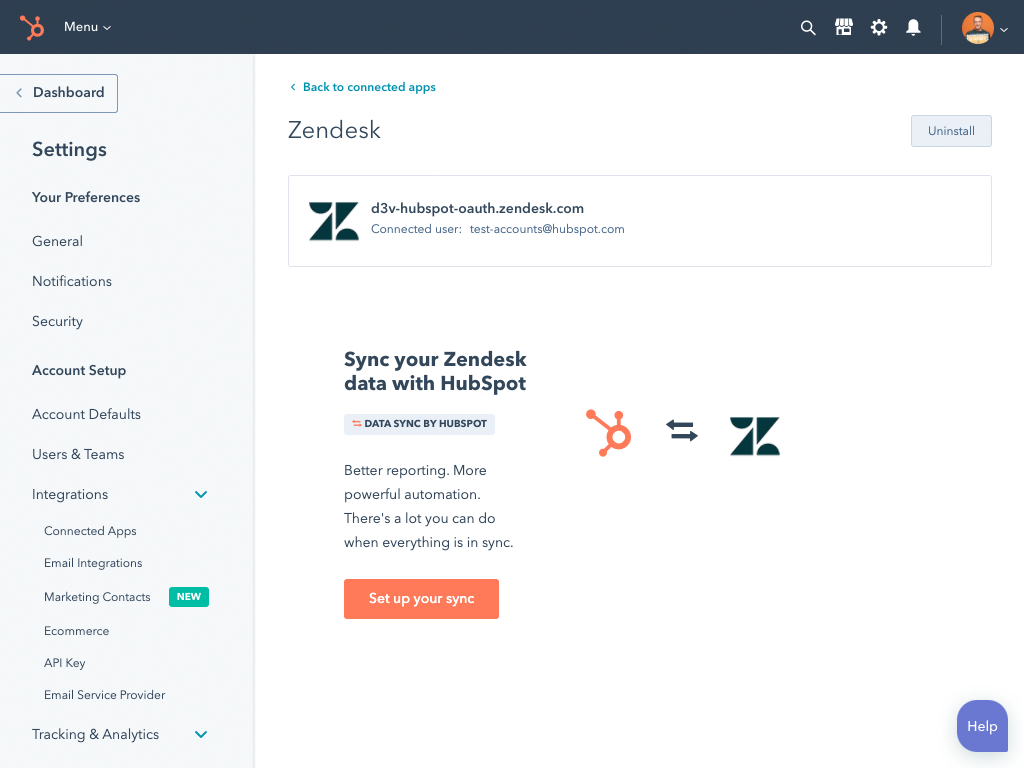Expand the Tracking & Analytics section

tap(201, 734)
